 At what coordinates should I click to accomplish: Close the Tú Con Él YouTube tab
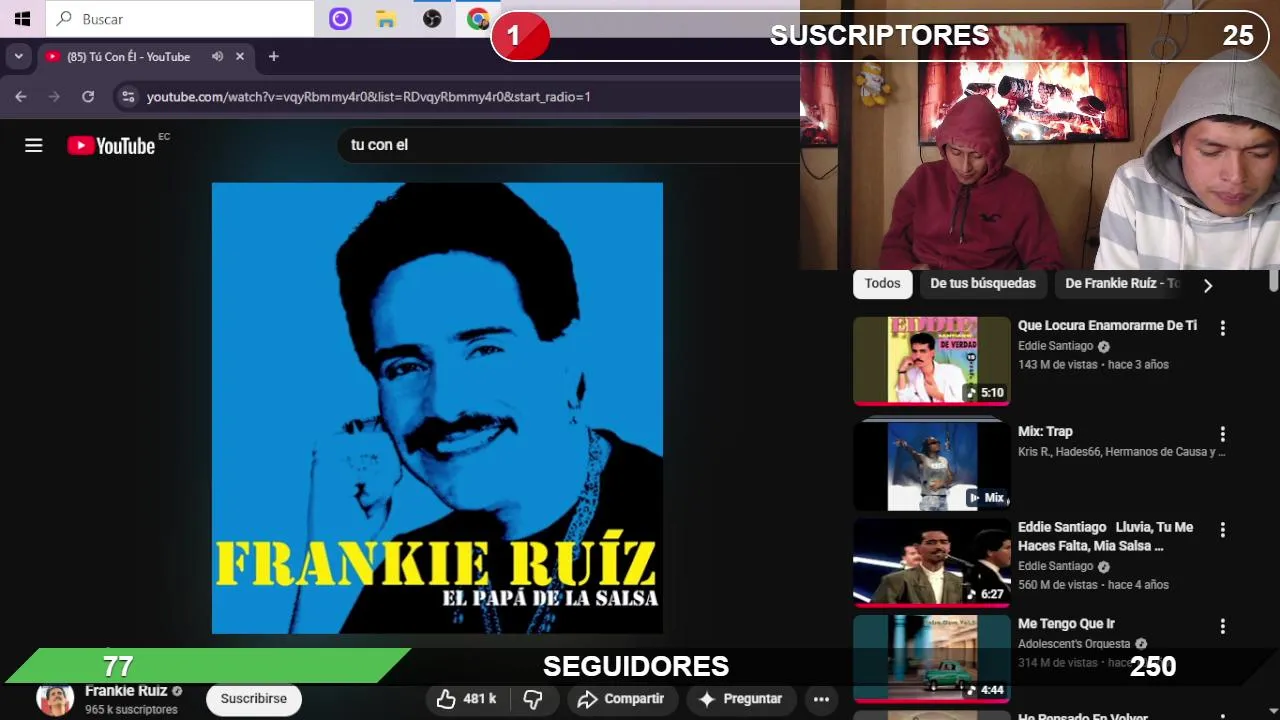tap(240, 57)
